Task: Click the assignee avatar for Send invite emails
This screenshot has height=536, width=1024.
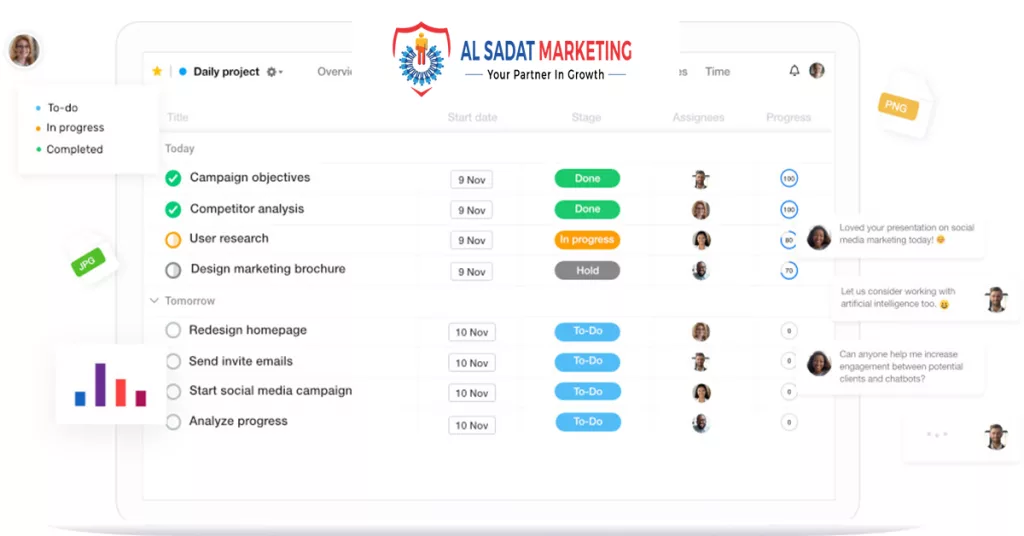Action: (701, 362)
